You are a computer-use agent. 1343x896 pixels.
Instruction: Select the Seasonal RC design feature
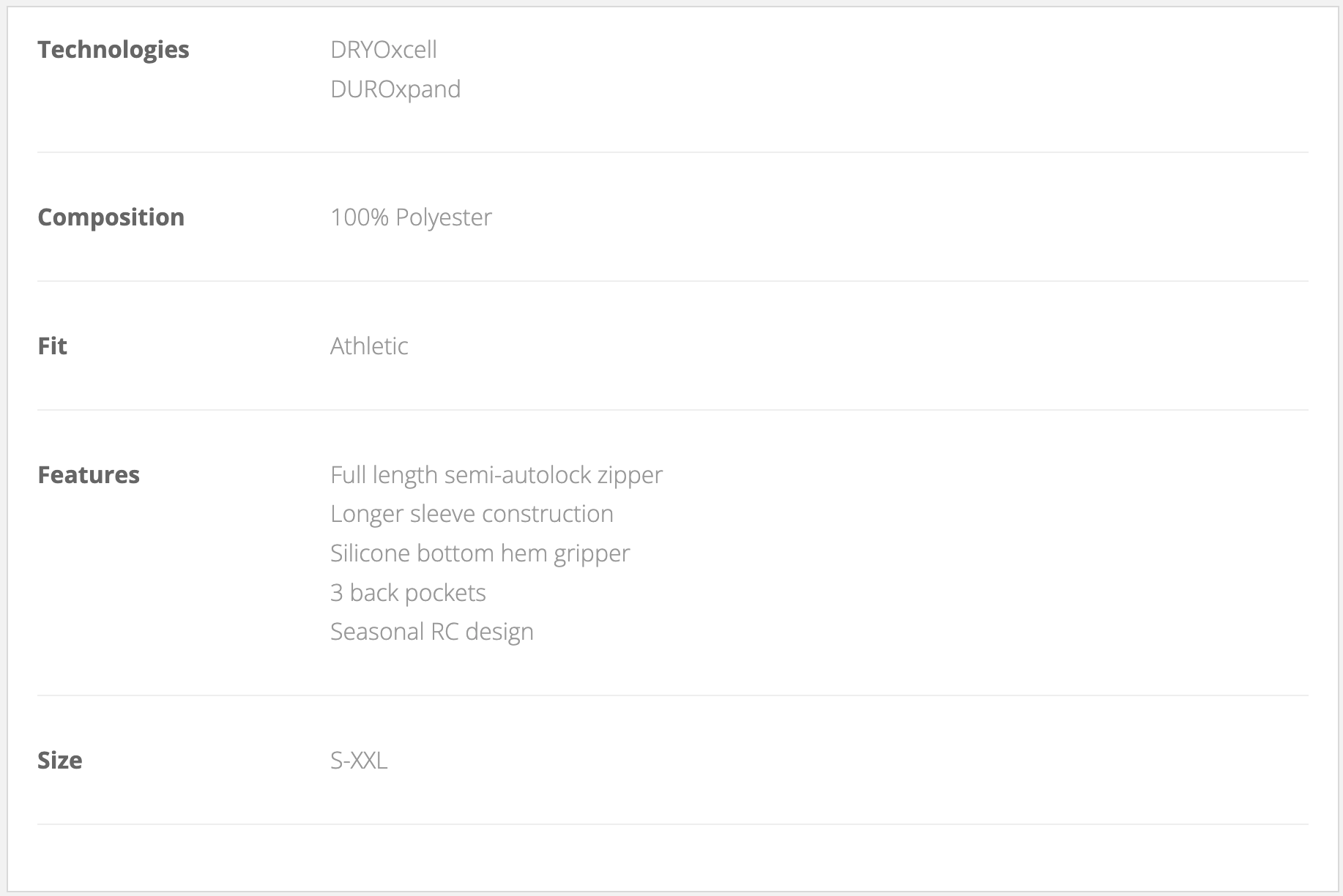(x=431, y=632)
